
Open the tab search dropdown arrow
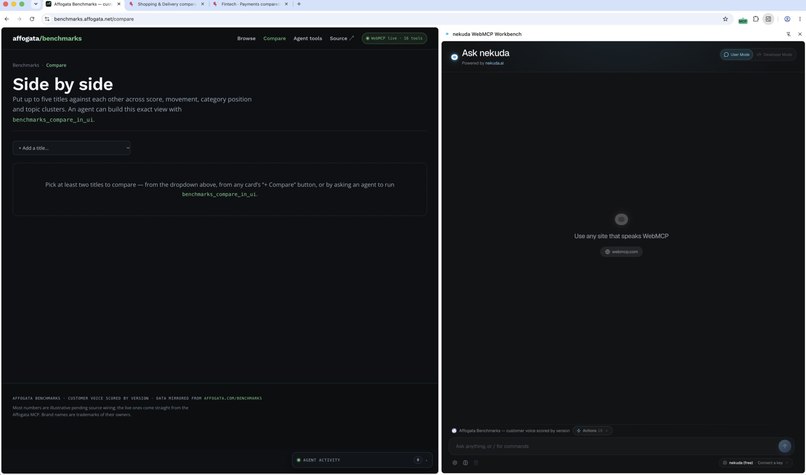coord(35,4)
